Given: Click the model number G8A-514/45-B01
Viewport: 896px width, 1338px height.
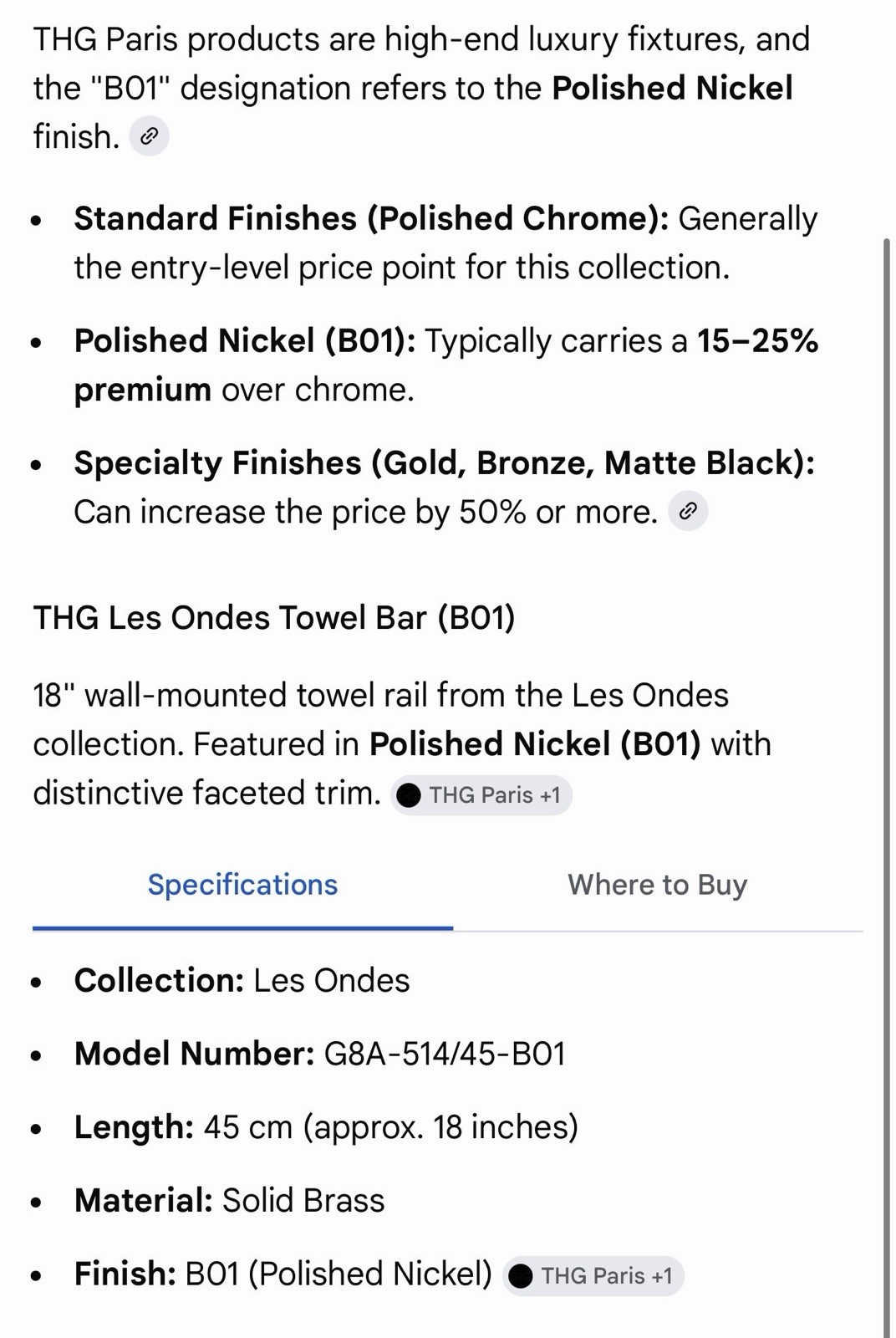Looking at the screenshot, I should pos(445,1054).
